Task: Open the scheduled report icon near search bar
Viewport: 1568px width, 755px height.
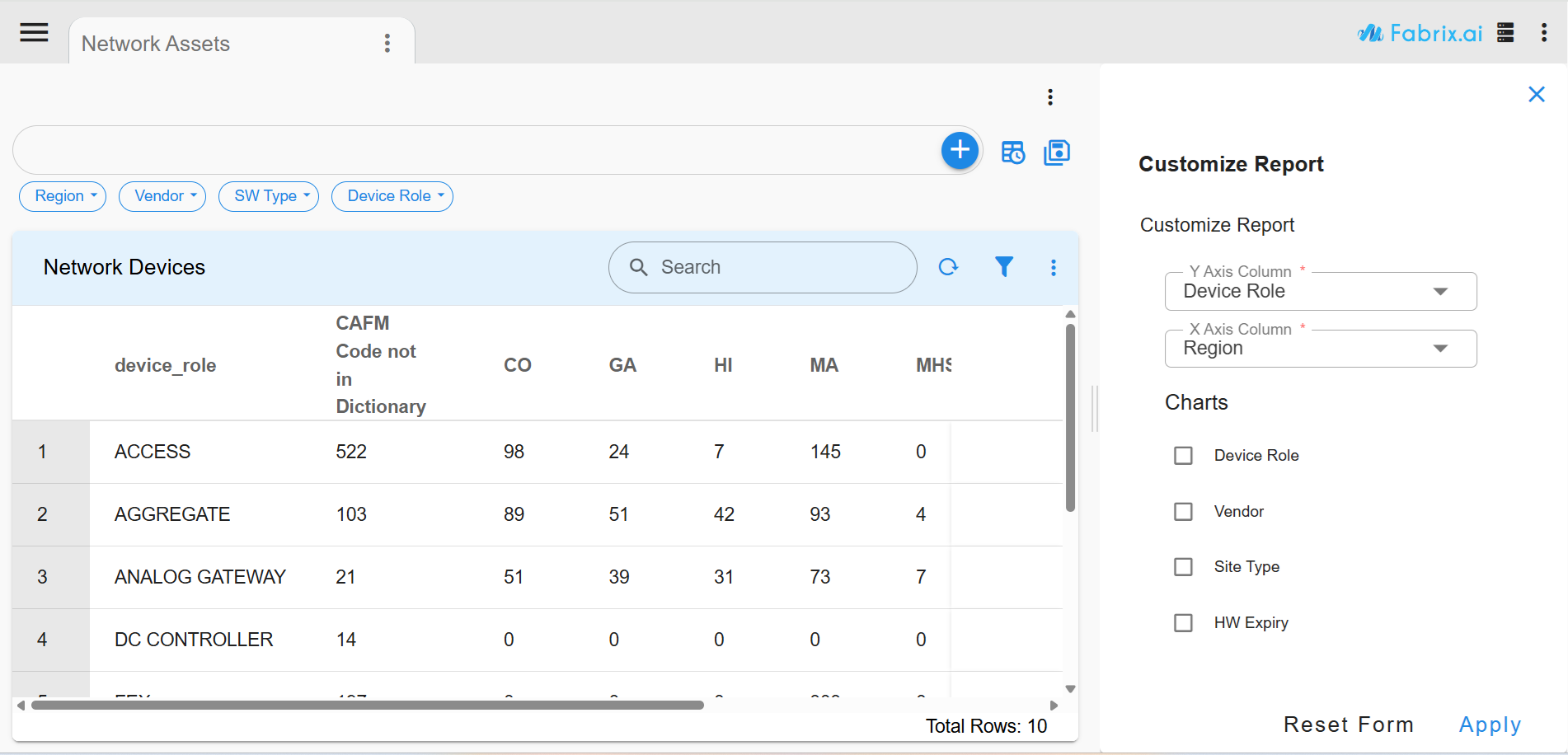Action: coord(1013,152)
